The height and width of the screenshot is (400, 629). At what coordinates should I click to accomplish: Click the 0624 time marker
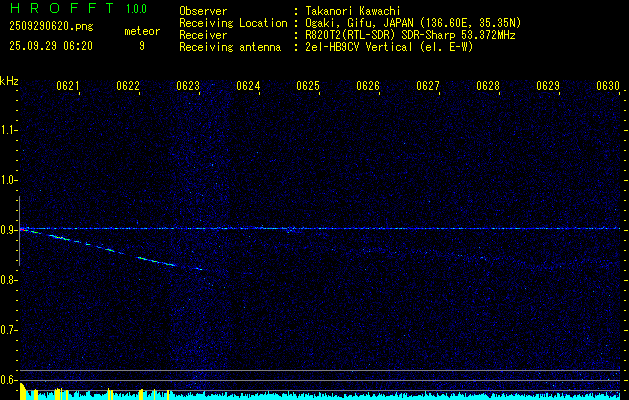tap(248, 86)
